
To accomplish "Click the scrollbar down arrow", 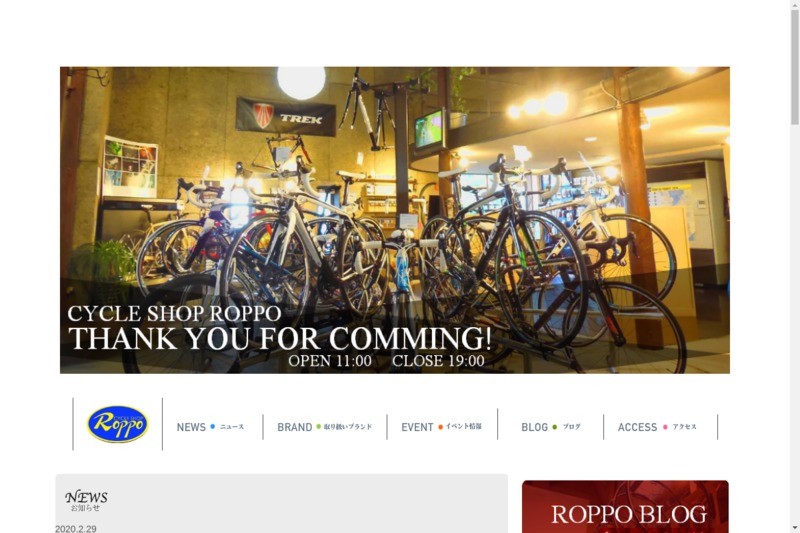I will click(795, 528).
